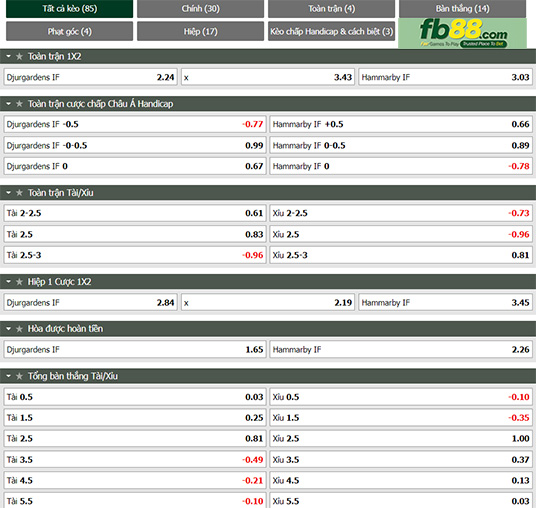
Task: Choose Tài 2.5 at 0.83
Action: (135, 234)
